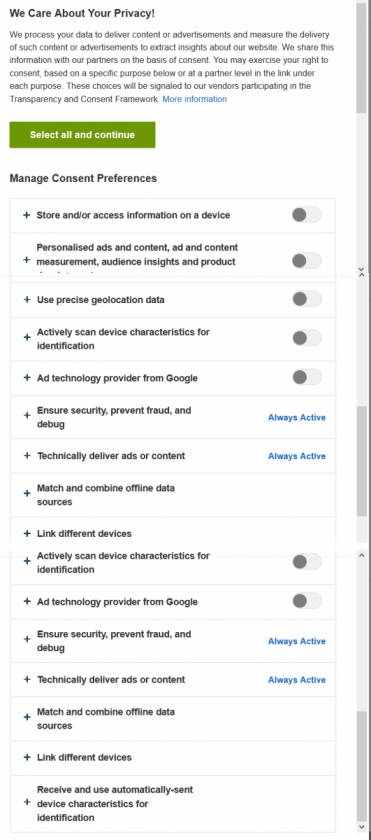Expand Store and/or access information plus icon
Viewport: 371px width, 840px height.
click(x=26, y=215)
